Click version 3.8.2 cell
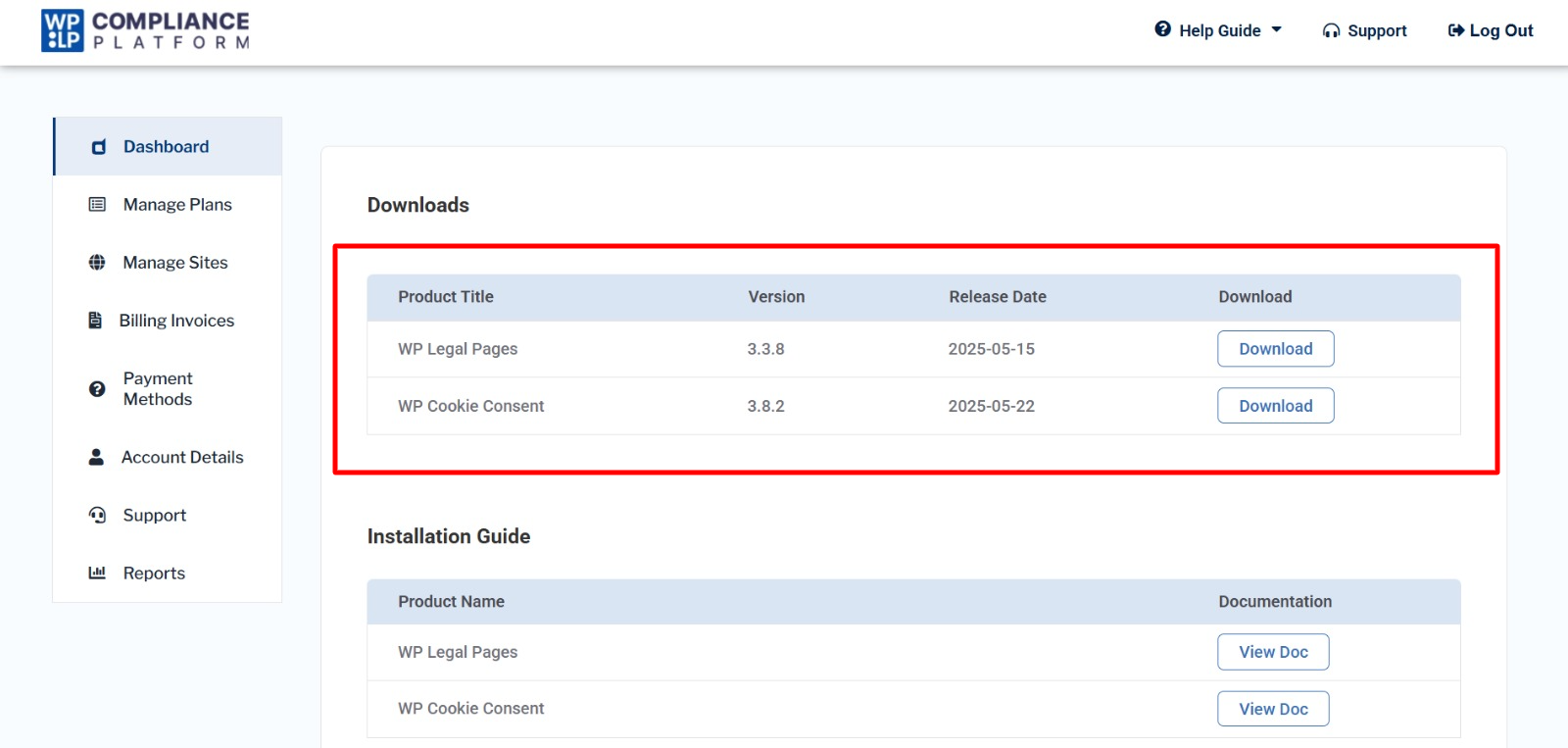 [x=765, y=406]
